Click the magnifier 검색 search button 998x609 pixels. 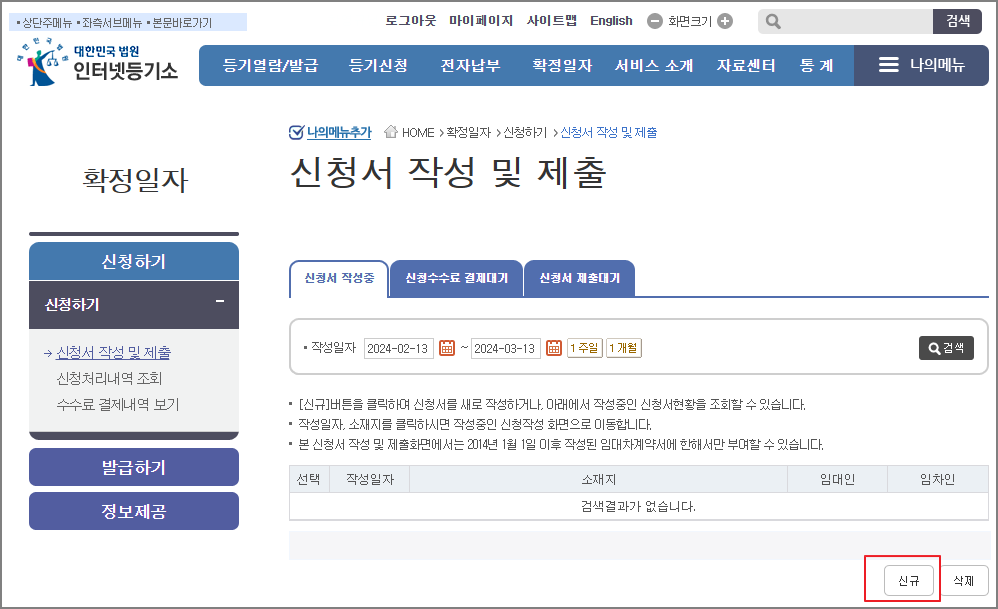pos(944,348)
